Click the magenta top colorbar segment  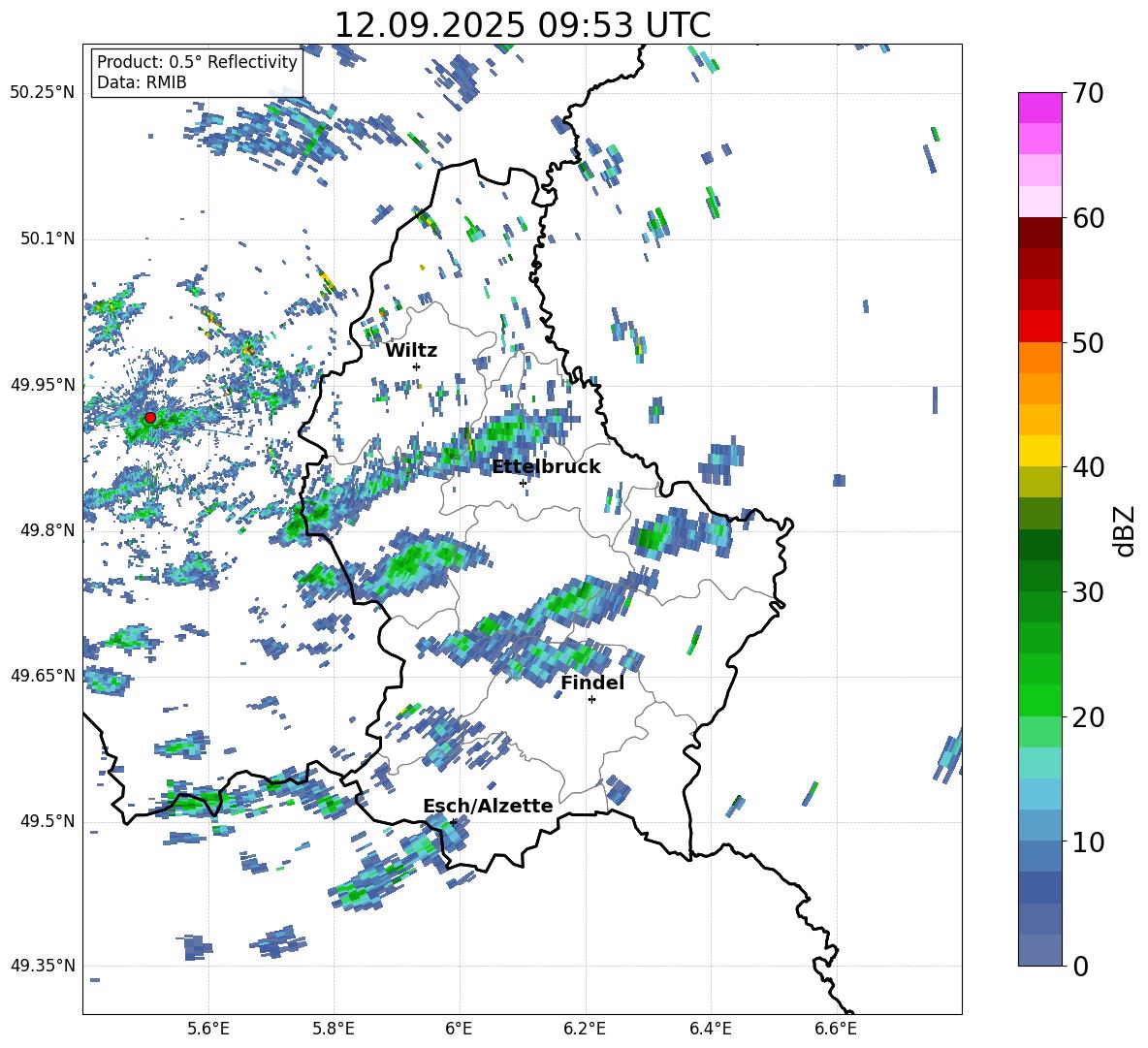click(x=1039, y=108)
